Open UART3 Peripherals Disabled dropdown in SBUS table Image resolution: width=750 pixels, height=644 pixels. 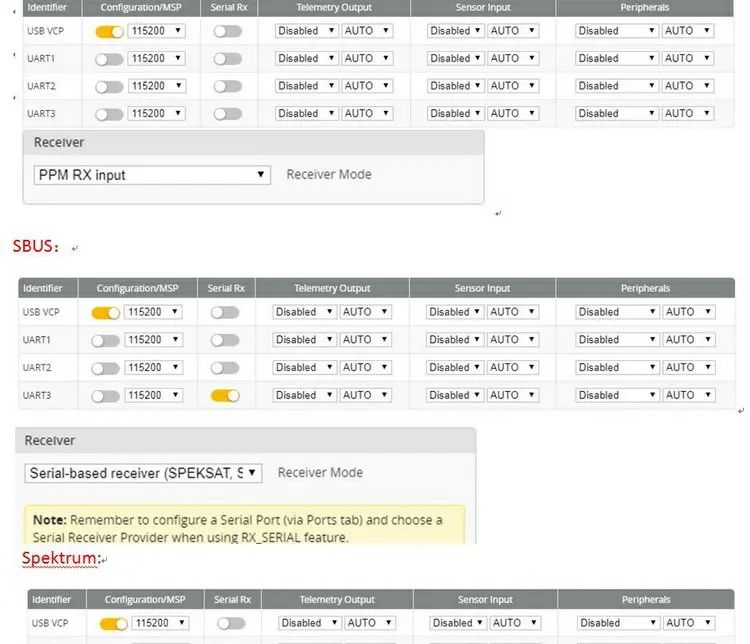pos(618,395)
